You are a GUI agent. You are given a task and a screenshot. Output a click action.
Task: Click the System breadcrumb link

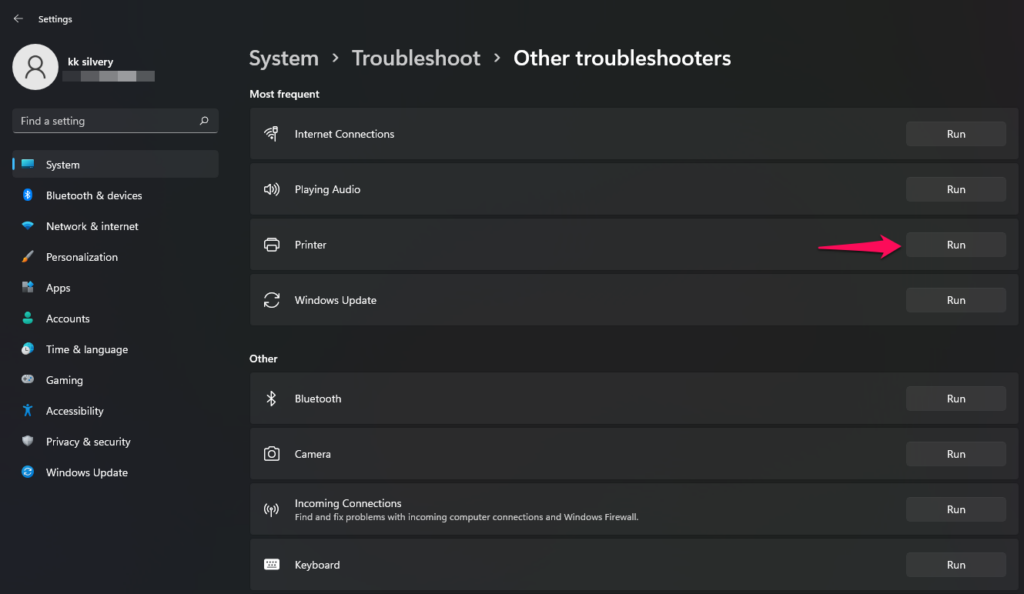point(283,58)
